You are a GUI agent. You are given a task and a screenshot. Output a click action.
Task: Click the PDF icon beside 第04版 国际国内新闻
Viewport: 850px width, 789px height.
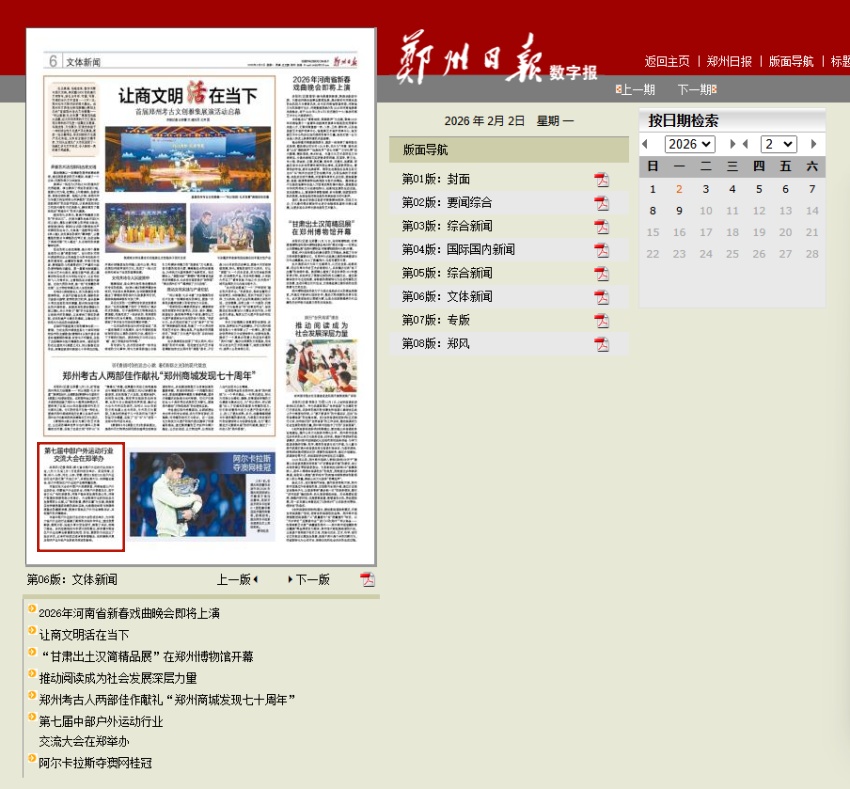[601, 250]
